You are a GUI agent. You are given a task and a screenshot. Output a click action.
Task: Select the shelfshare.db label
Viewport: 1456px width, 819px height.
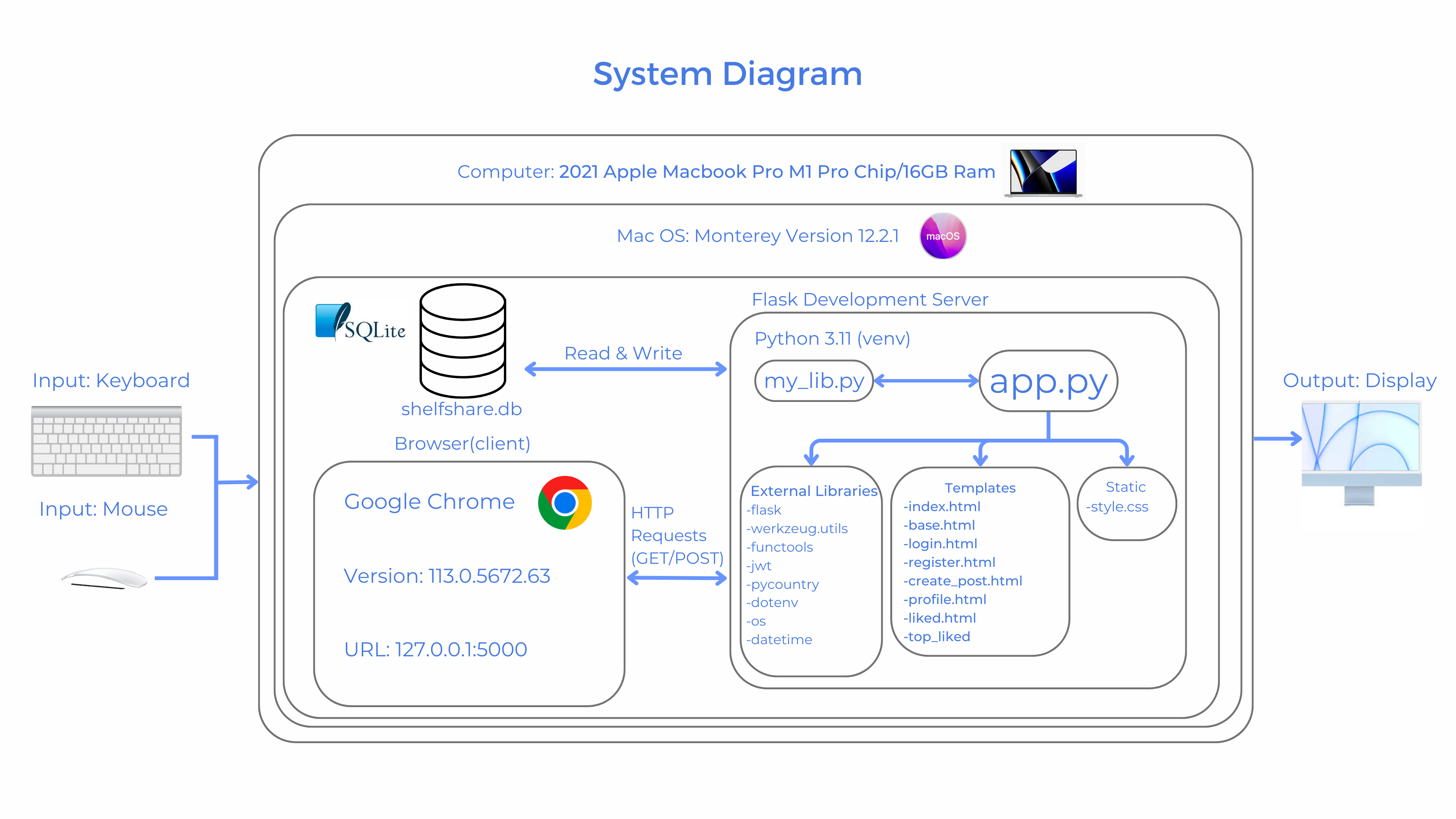[x=461, y=409]
